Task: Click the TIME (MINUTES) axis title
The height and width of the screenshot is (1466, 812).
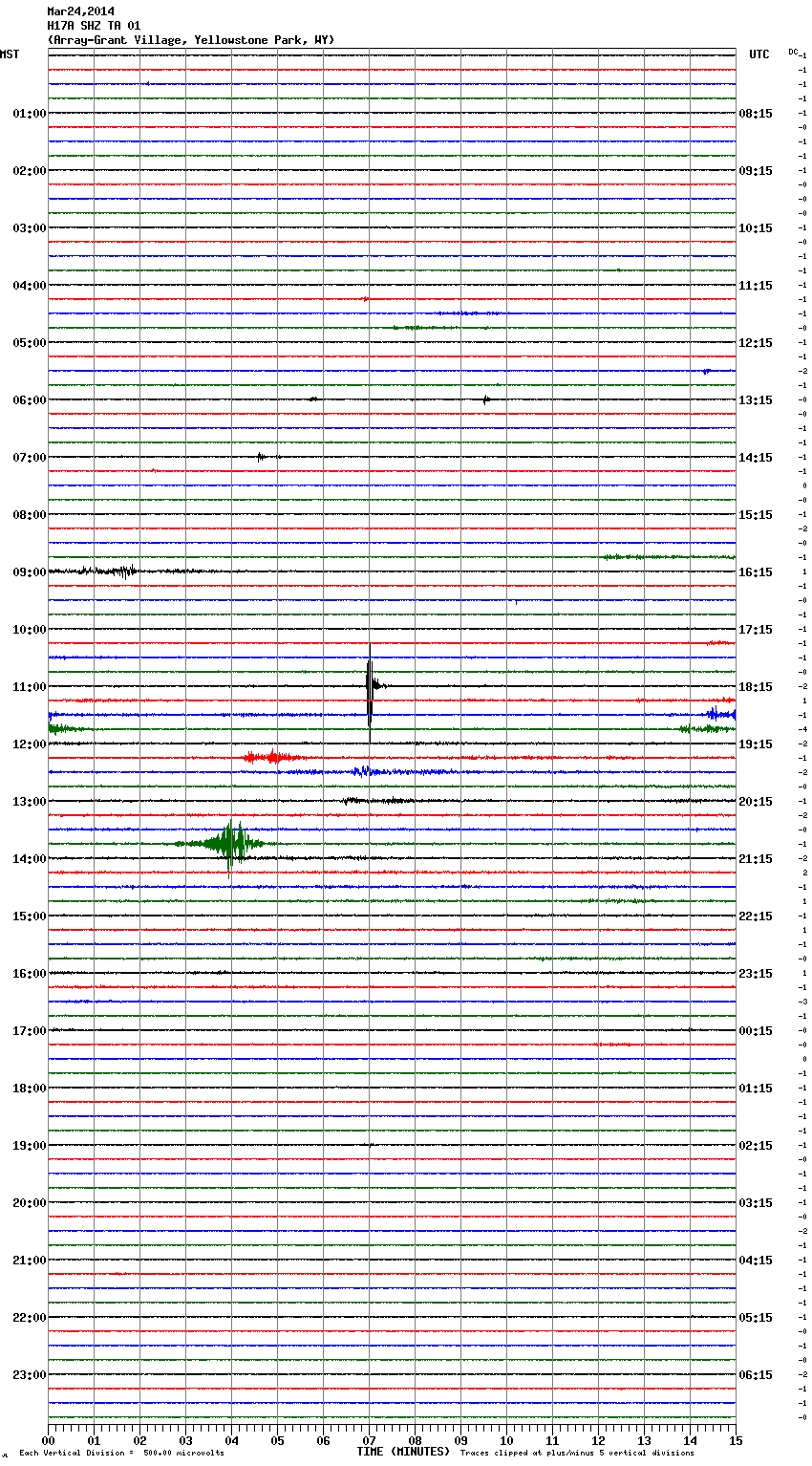Action: pyautogui.click(x=403, y=1452)
